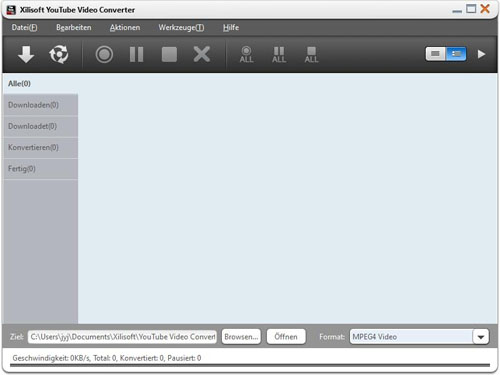Click the Stop ALL icon
This screenshot has width=500, height=375.
(x=311, y=55)
